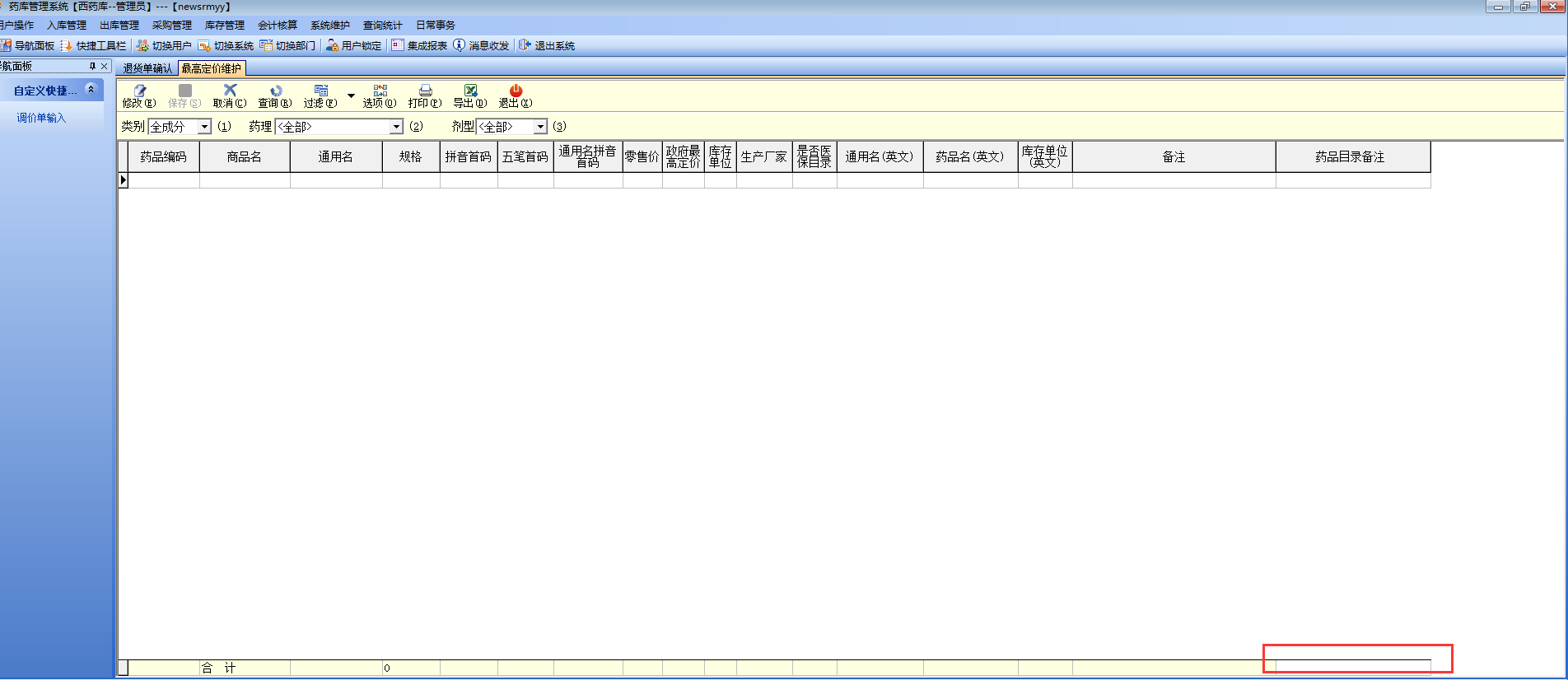Pin the navigation panel

tap(92, 66)
